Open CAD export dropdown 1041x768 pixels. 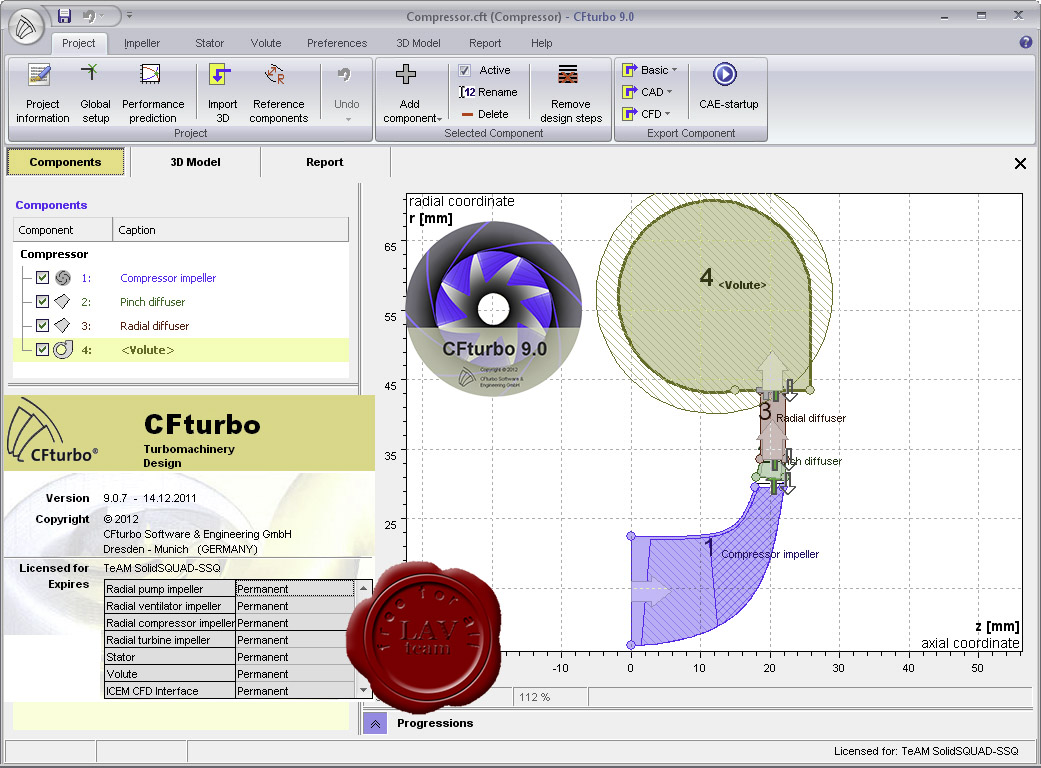point(647,92)
